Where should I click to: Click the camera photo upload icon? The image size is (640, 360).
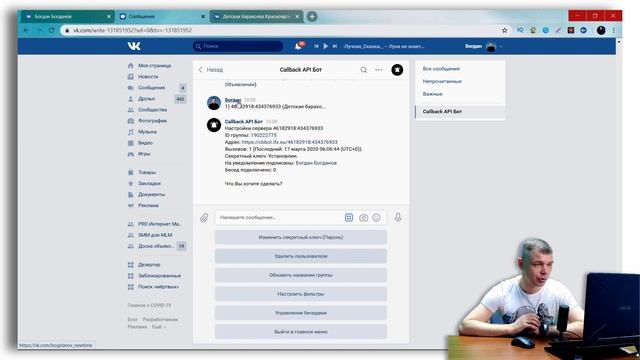[363, 218]
